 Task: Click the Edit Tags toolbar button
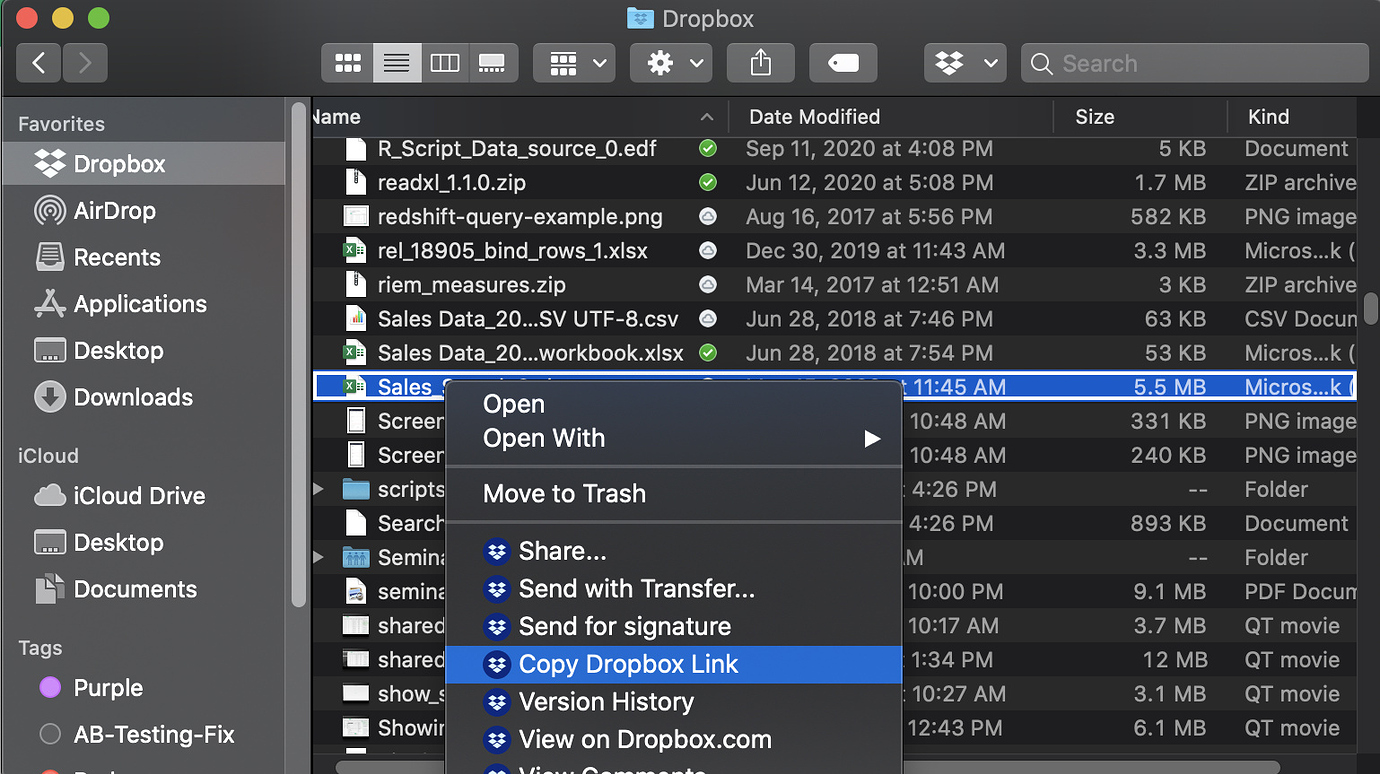843,63
